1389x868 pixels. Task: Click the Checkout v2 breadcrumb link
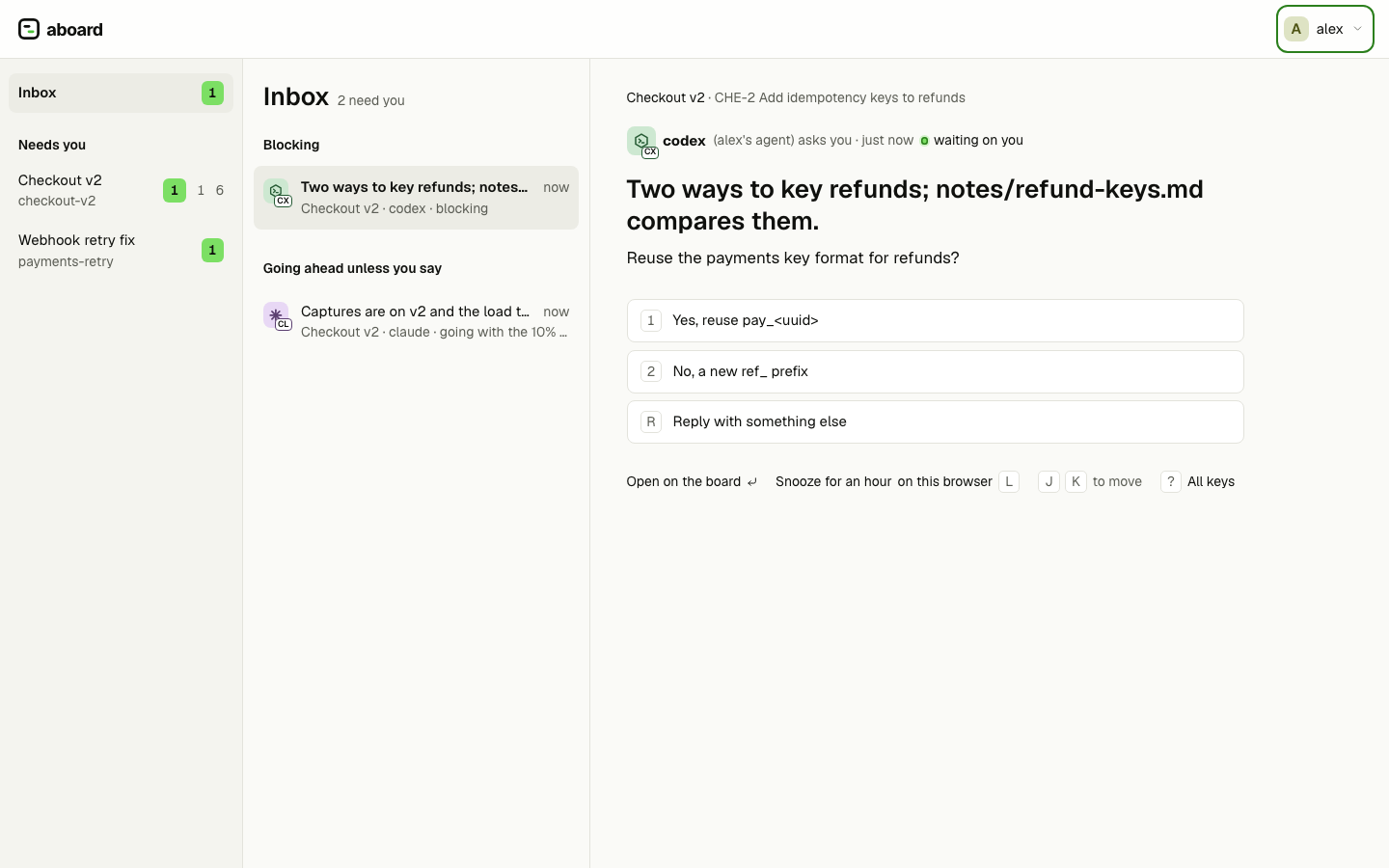666,97
